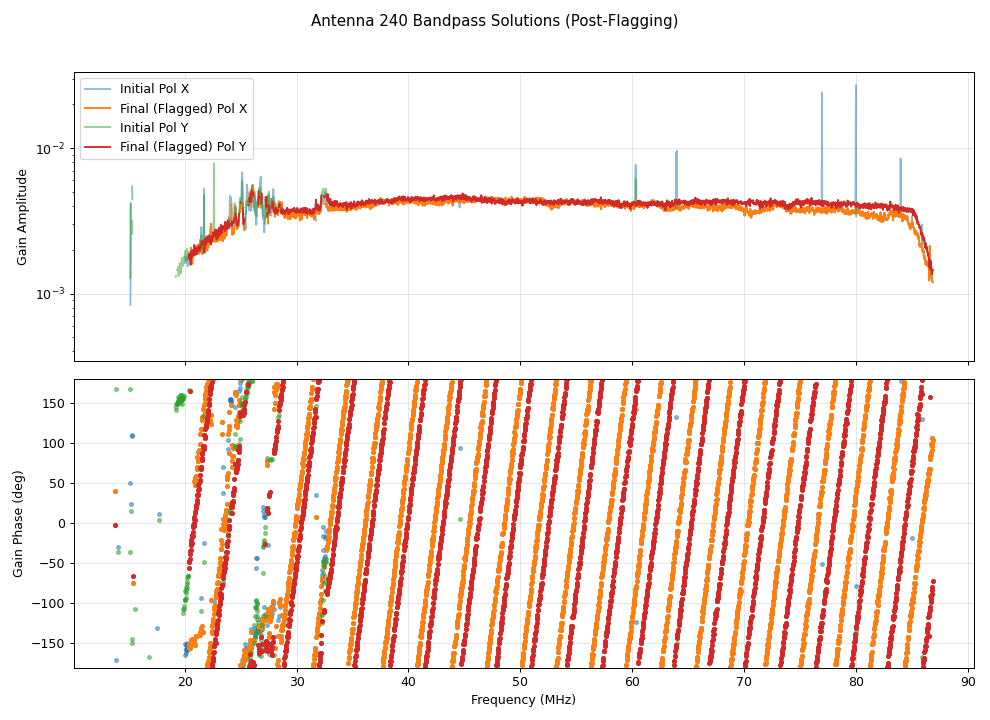The image size is (990, 720).
Task: Click the 90 tick label on frequency axis
Action: point(968,682)
